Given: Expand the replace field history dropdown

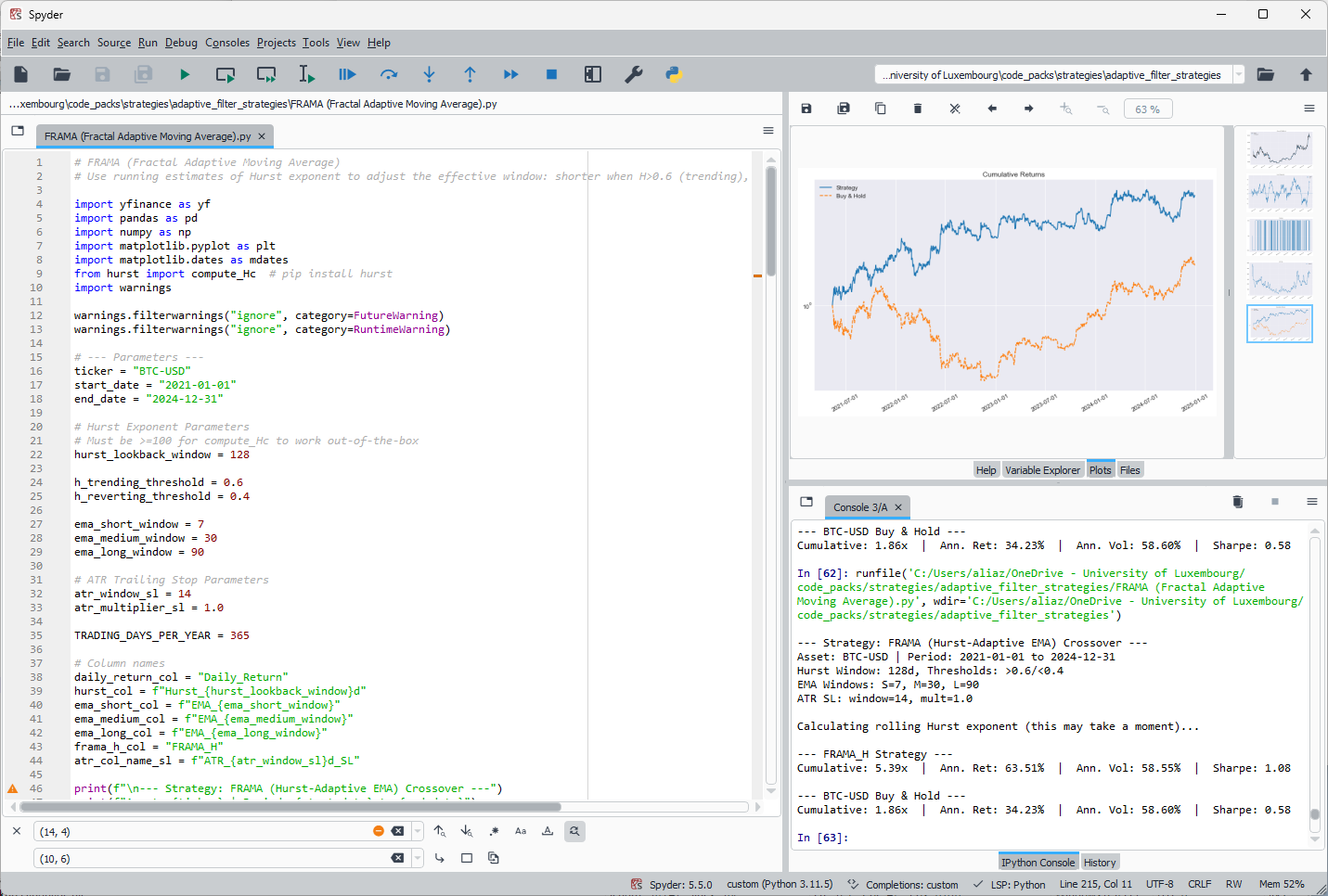Looking at the screenshot, I should (x=418, y=858).
